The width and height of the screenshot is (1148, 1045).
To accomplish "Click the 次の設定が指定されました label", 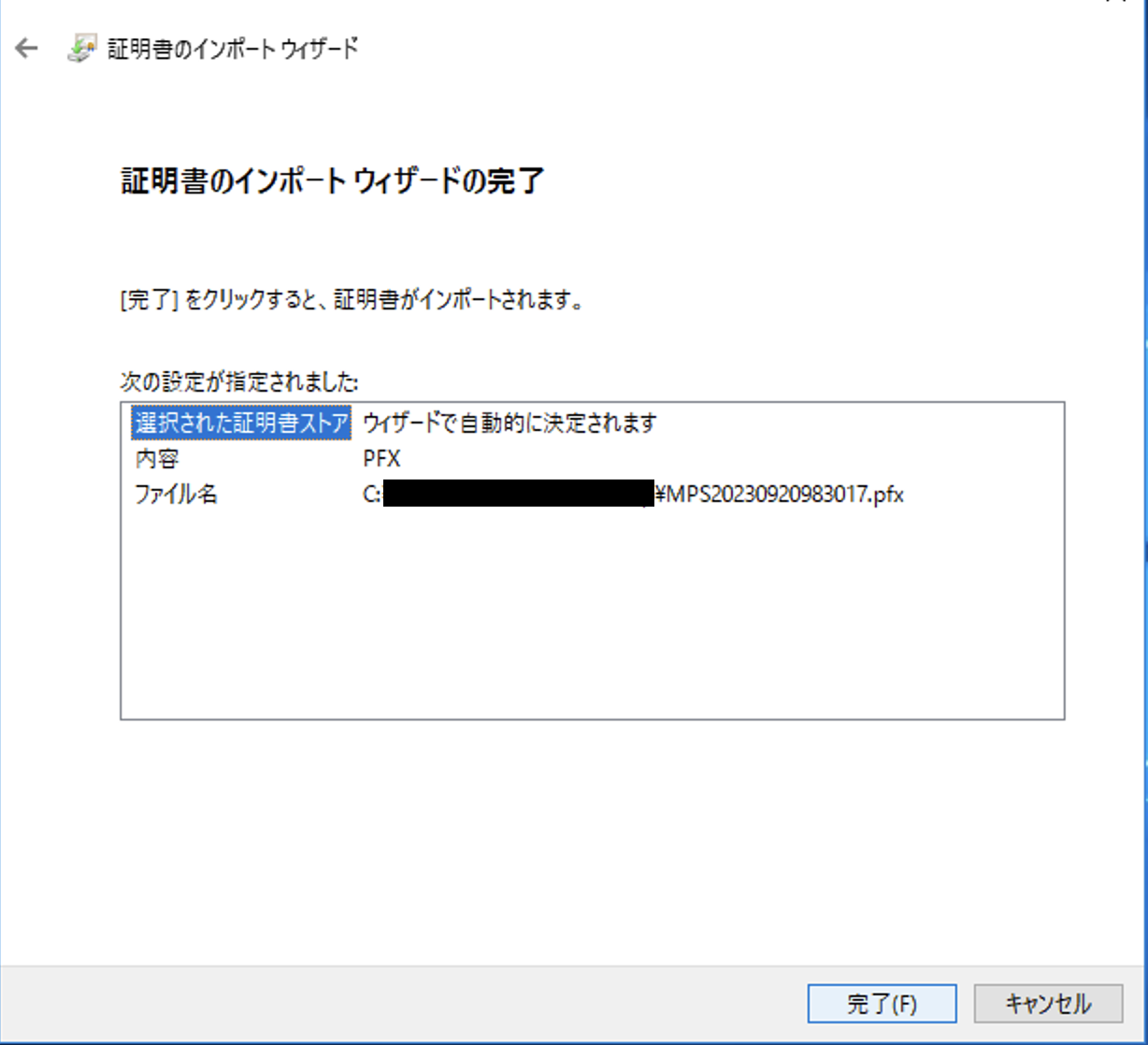I will [x=239, y=382].
